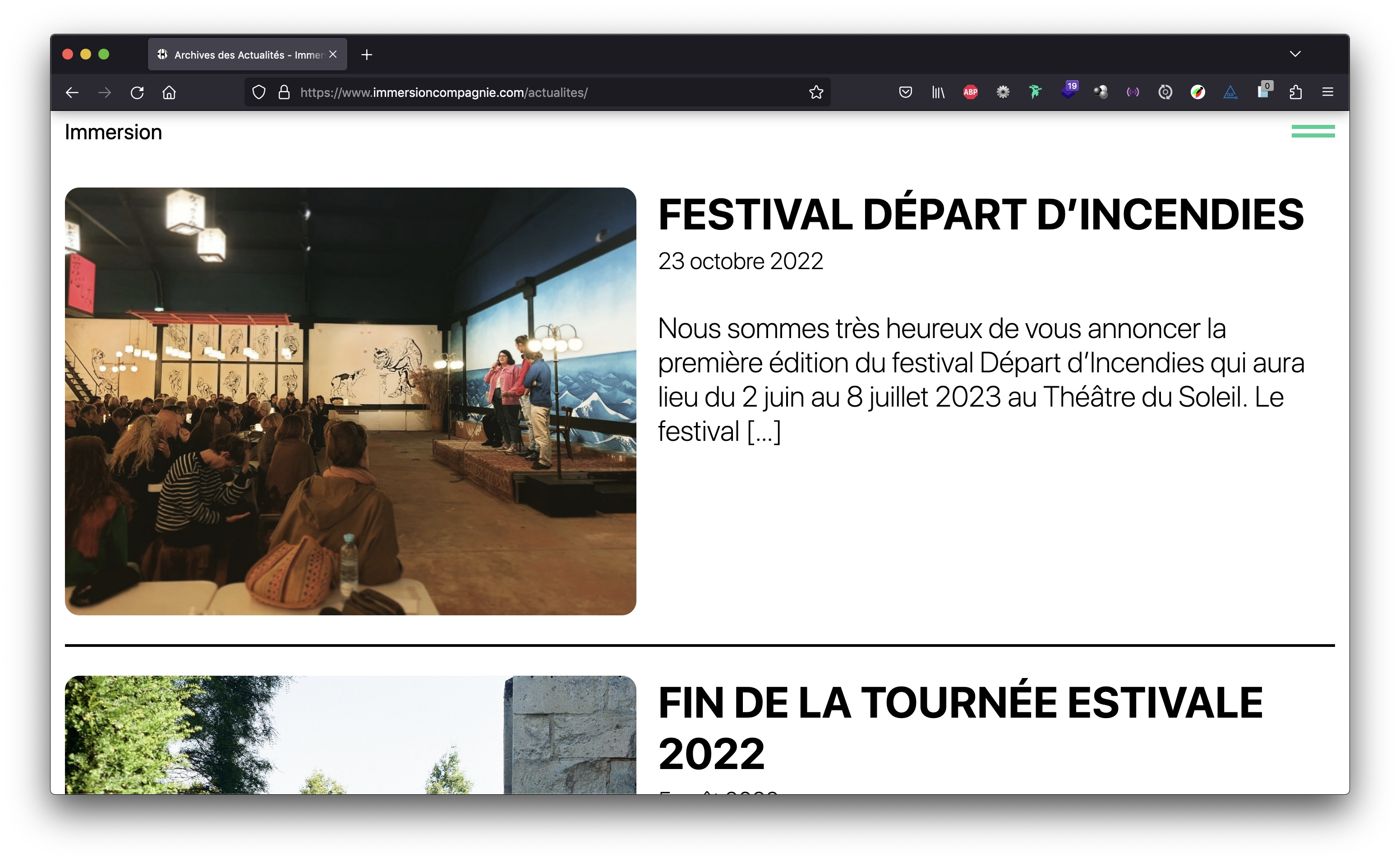The image size is (1400, 861).
Task: Open the green bird extension
Action: pos(1036,92)
